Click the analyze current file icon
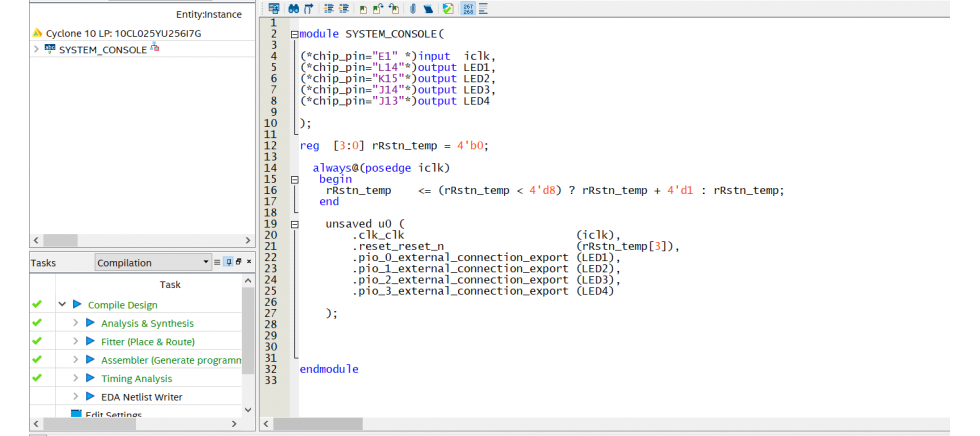980x436 pixels. click(x=448, y=8)
